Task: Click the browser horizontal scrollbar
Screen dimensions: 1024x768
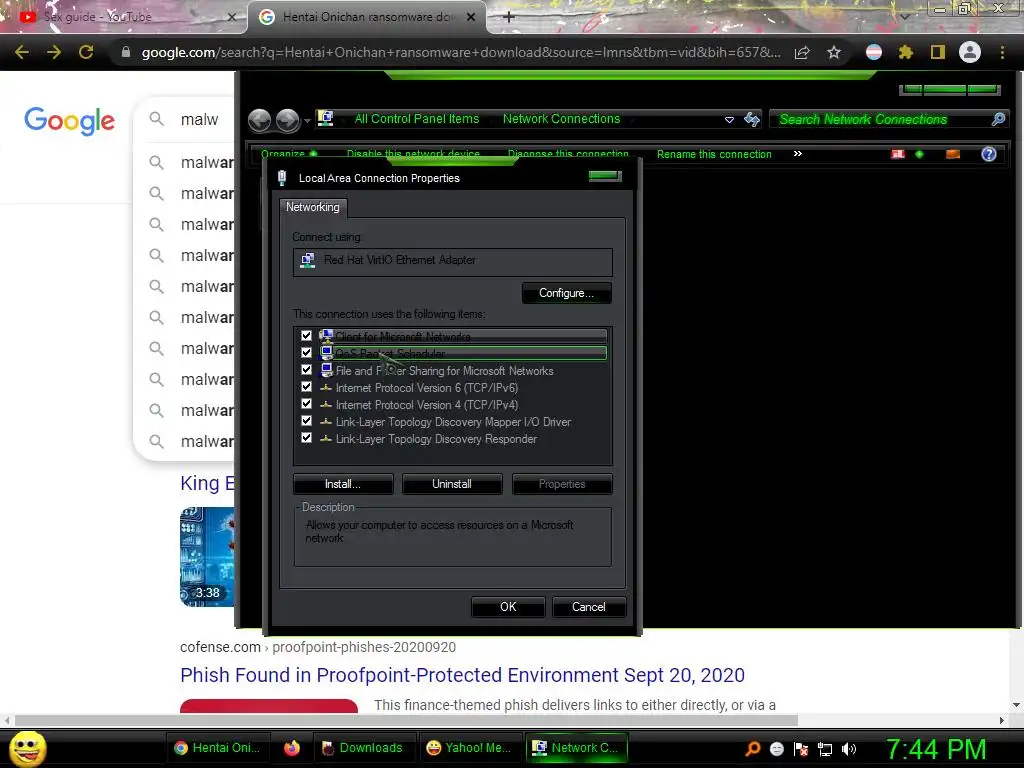Action: coord(405,720)
